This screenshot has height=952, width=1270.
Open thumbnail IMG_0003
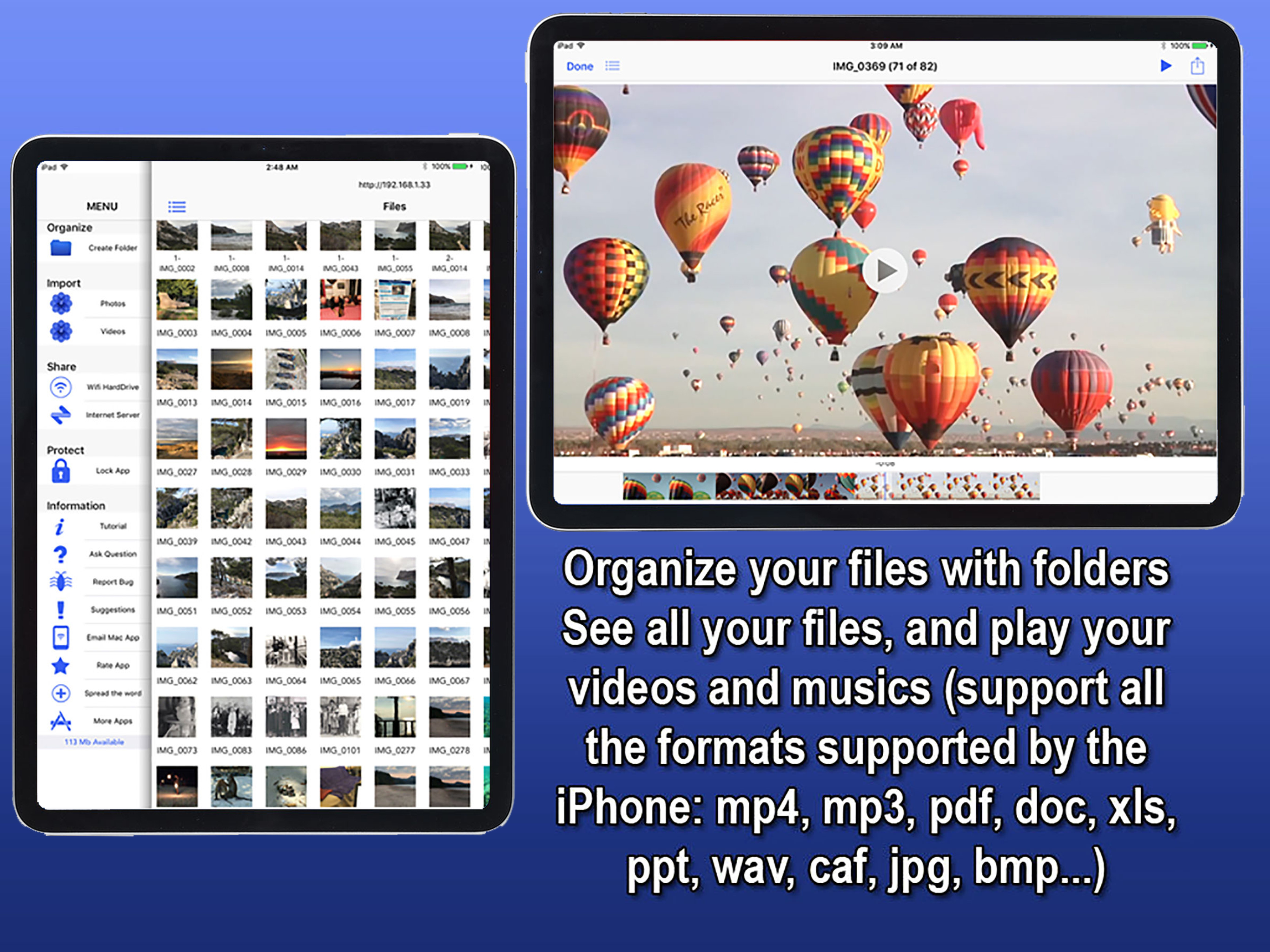click(x=177, y=300)
